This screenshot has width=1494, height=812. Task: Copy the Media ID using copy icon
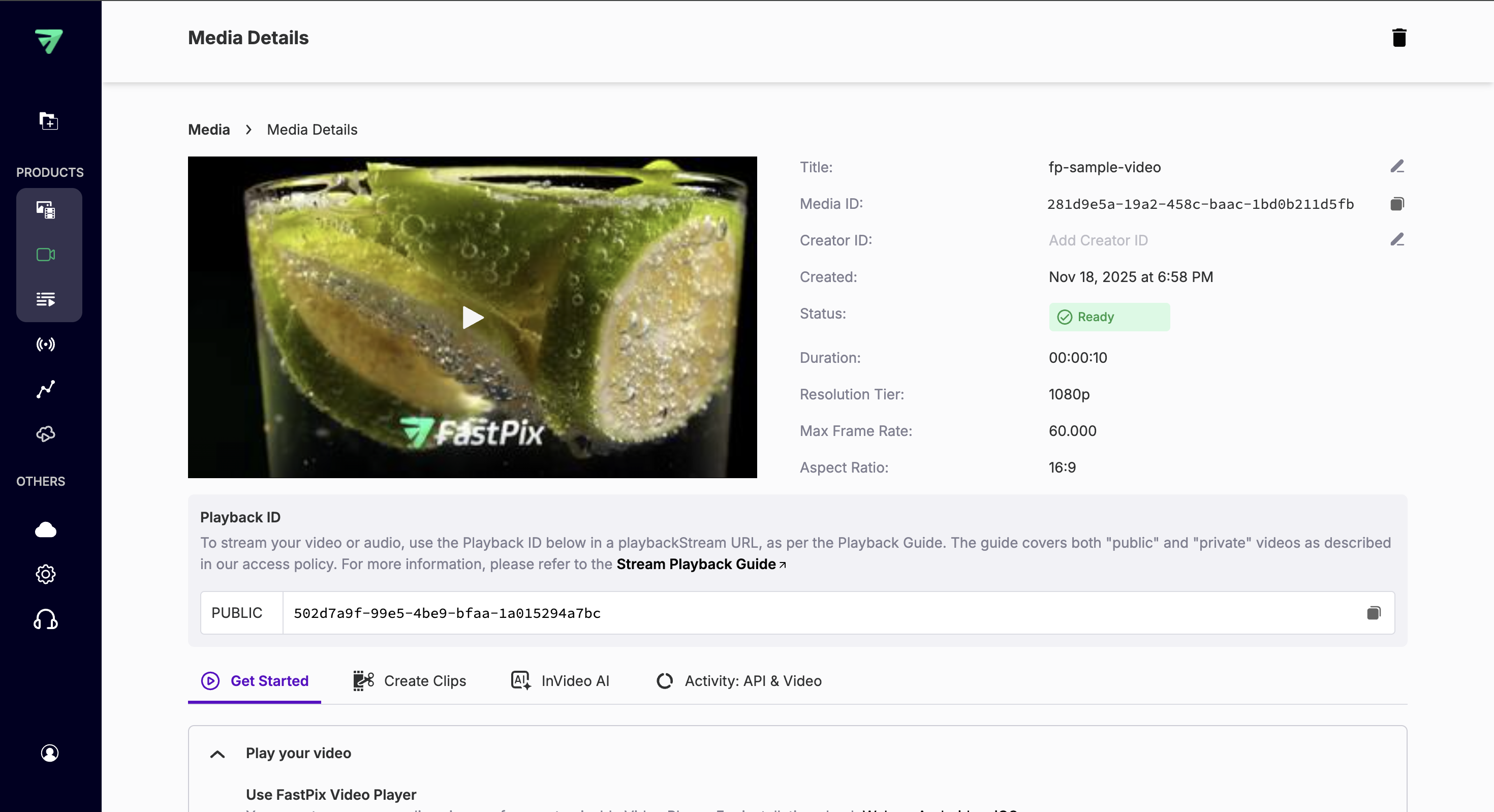(x=1398, y=204)
